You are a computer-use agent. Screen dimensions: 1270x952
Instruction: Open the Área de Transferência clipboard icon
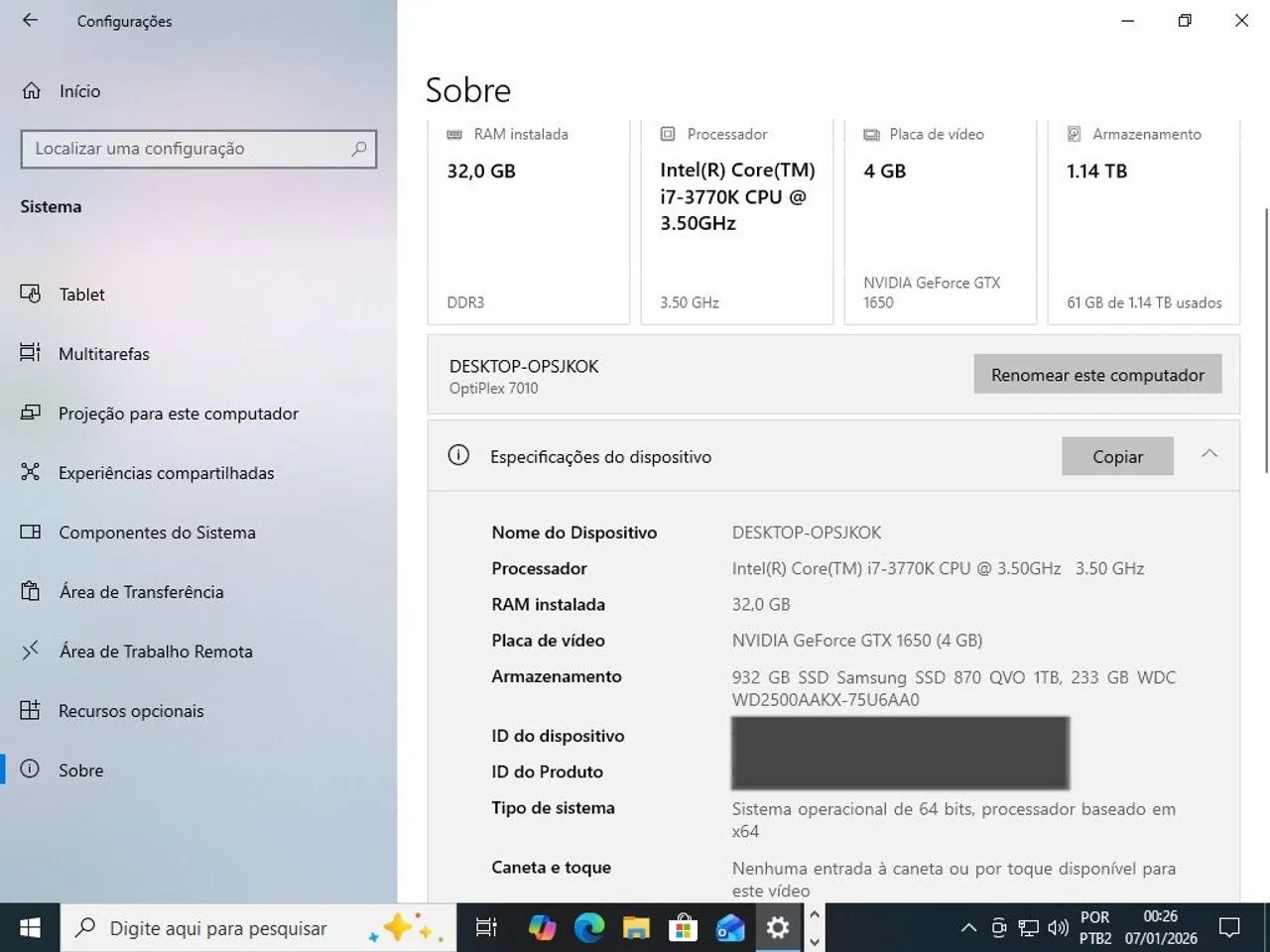tap(31, 591)
